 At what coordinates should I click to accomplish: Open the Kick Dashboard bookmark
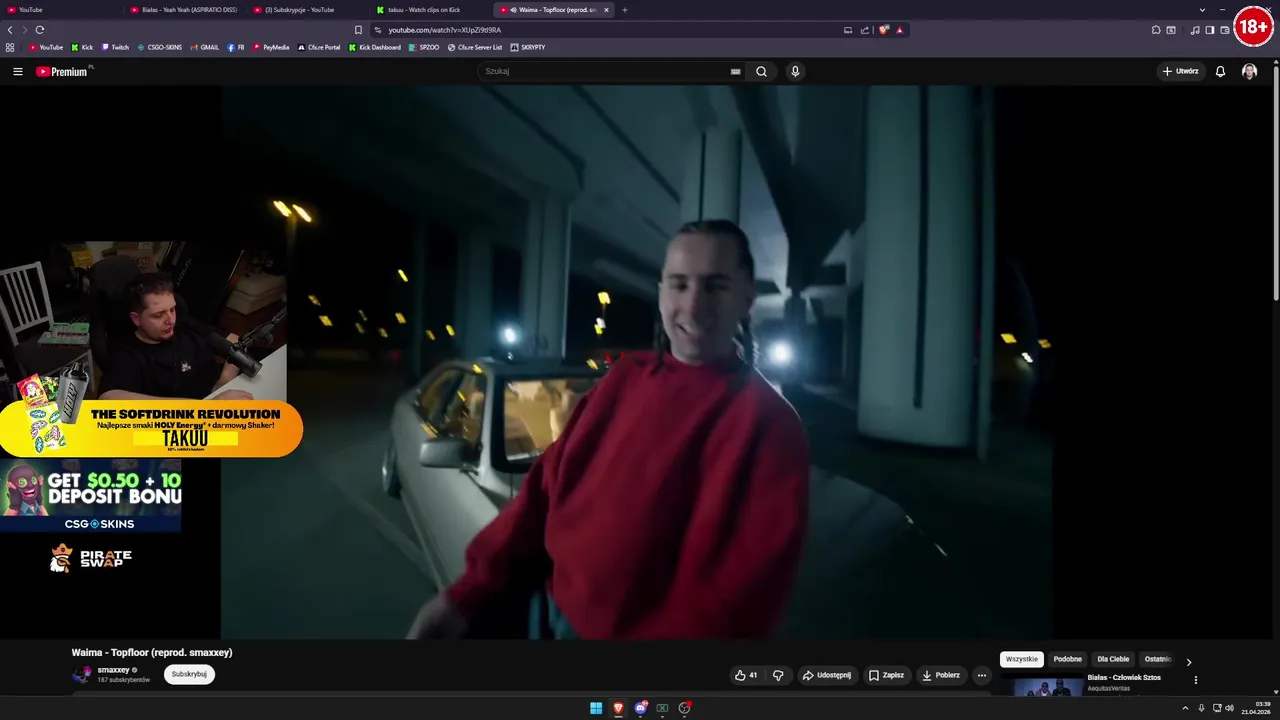(375, 47)
